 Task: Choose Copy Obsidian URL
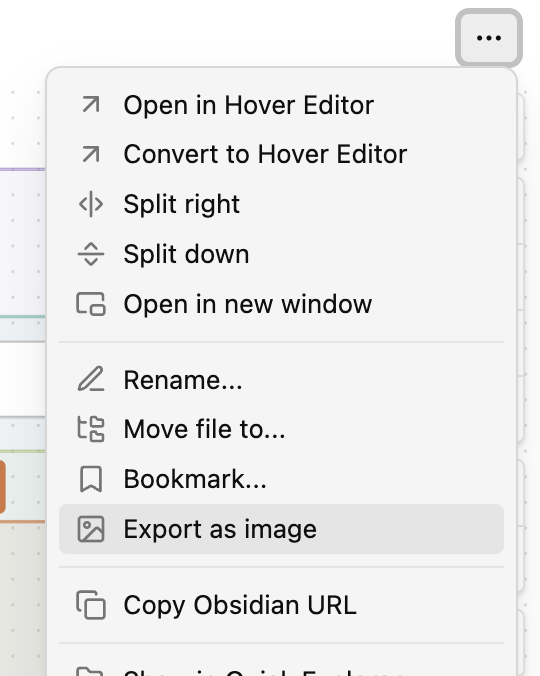click(x=281, y=605)
